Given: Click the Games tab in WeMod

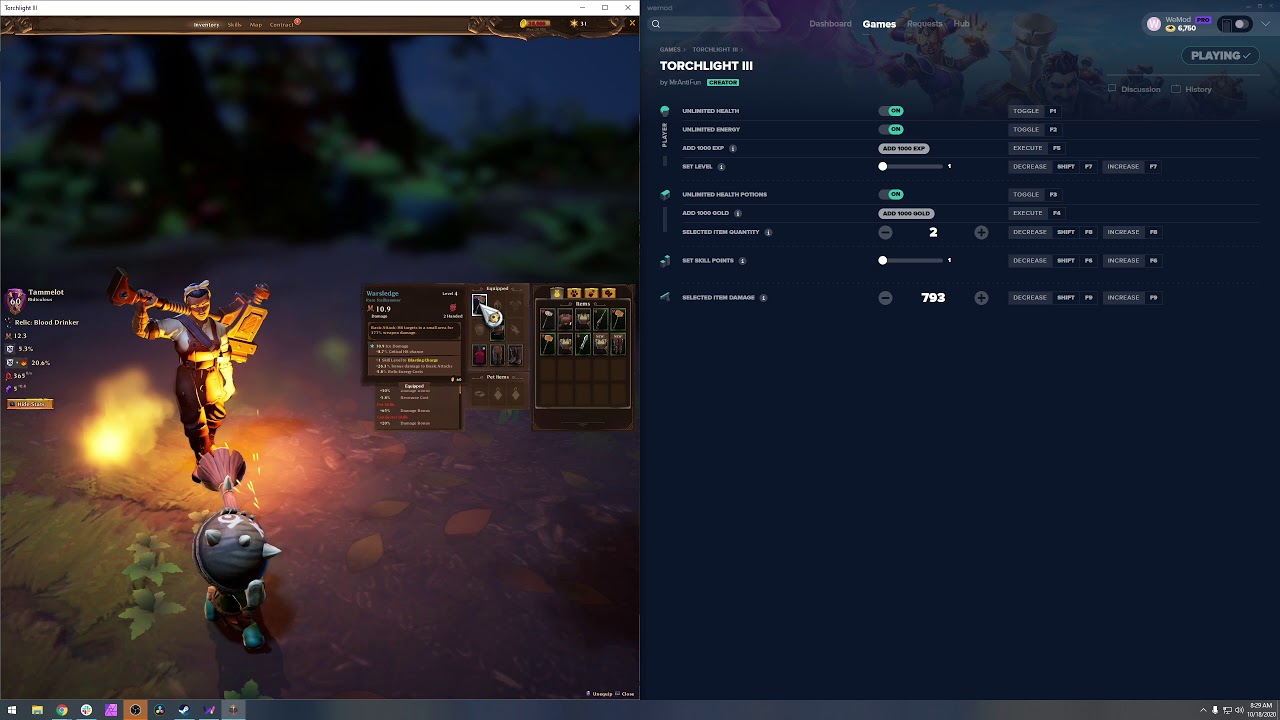Looking at the screenshot, I should point(879,24).
